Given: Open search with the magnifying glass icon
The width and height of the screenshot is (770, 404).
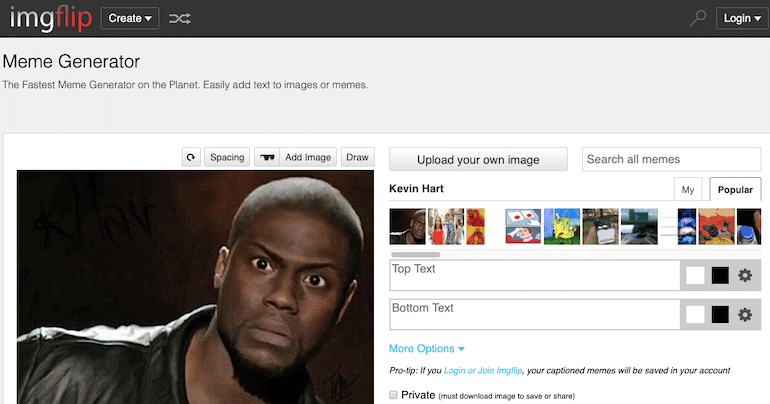Looking at the screenshot, I should tap(697, 18).
